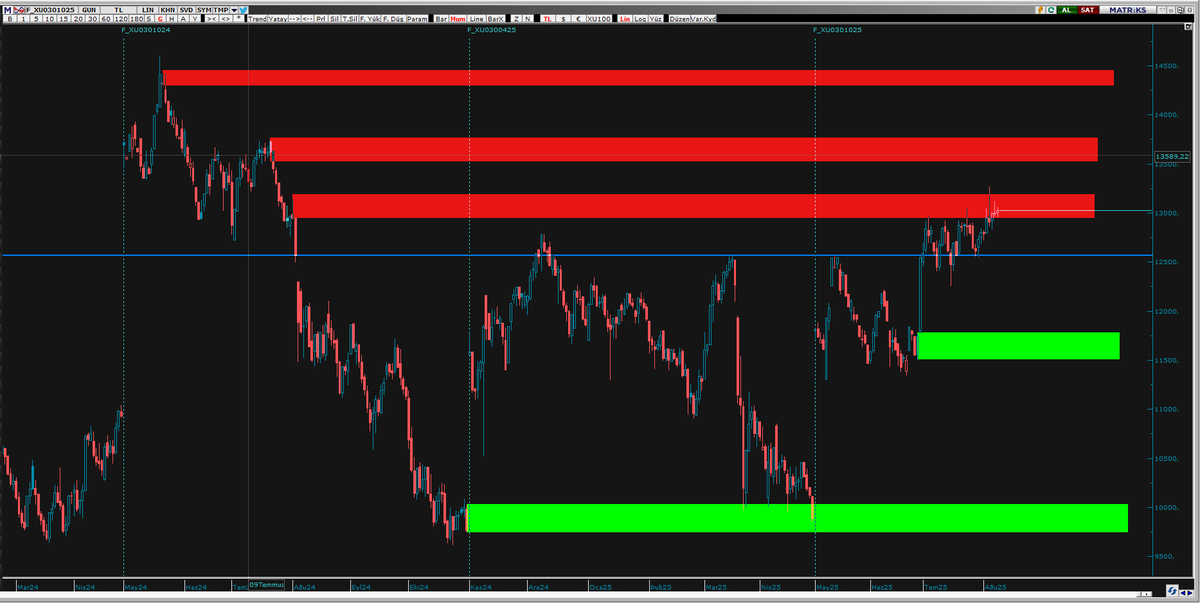Click the <> expand chart icon
Image resolution: width=1200 pixels, height=603 pixels.
[x=226, y=19]
